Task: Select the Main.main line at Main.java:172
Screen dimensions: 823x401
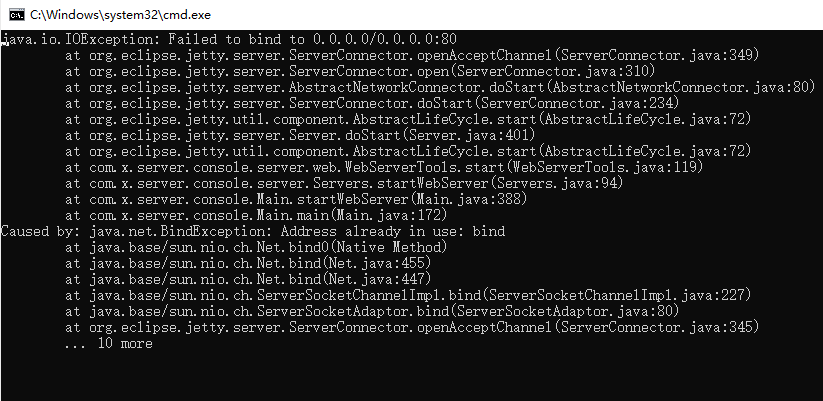Action: [256, 215]
